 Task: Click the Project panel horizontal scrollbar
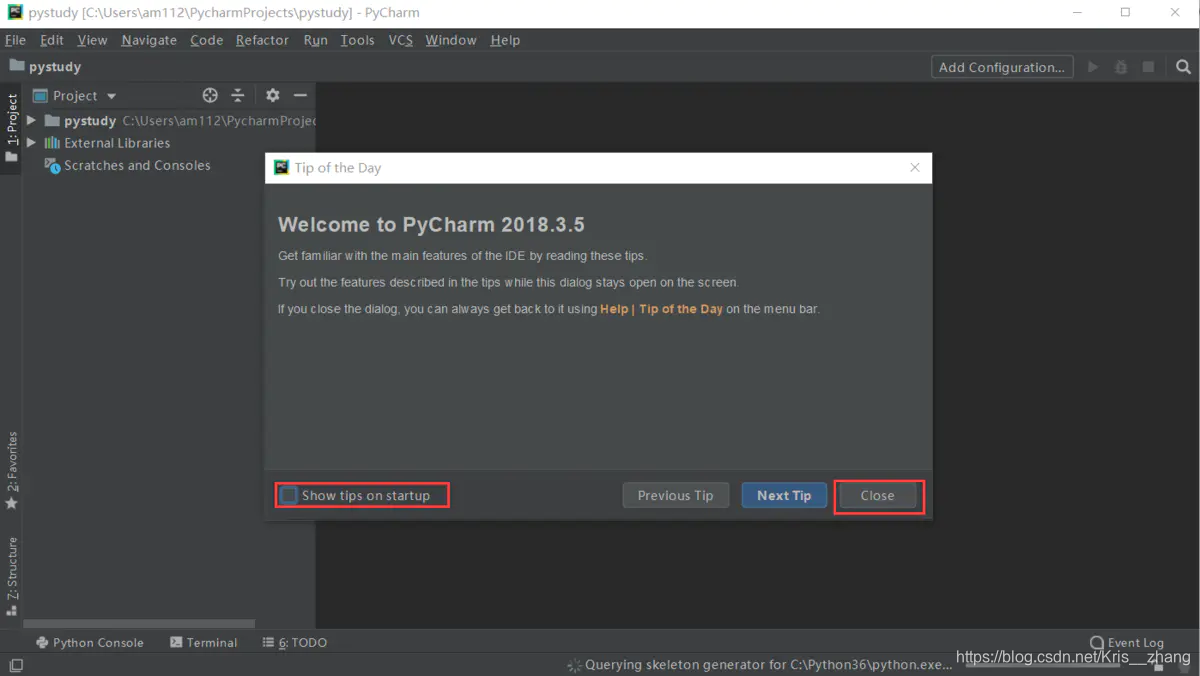click(x=138, y=624)
